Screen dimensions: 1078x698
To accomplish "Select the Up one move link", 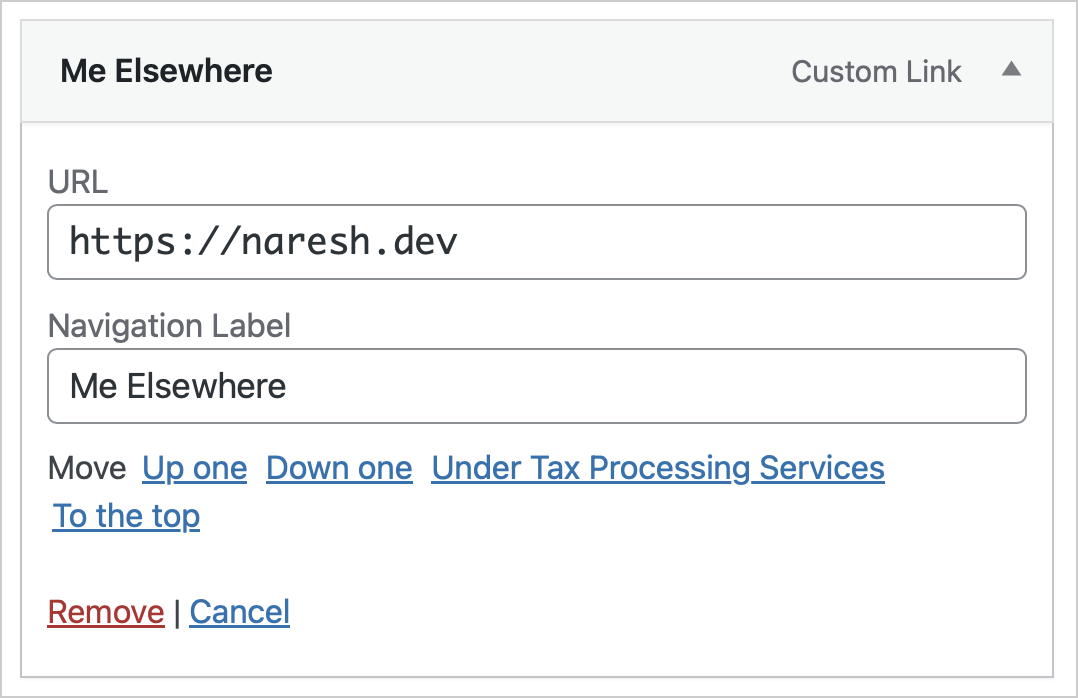I will click(195, 468).
